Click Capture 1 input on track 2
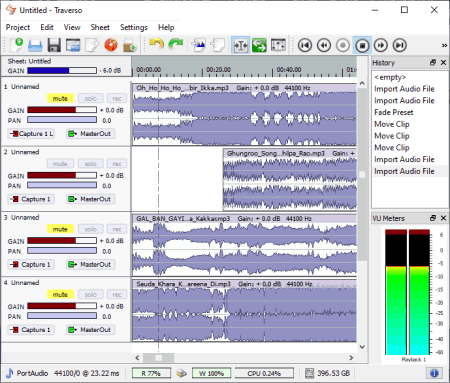 tap(31, 199)
